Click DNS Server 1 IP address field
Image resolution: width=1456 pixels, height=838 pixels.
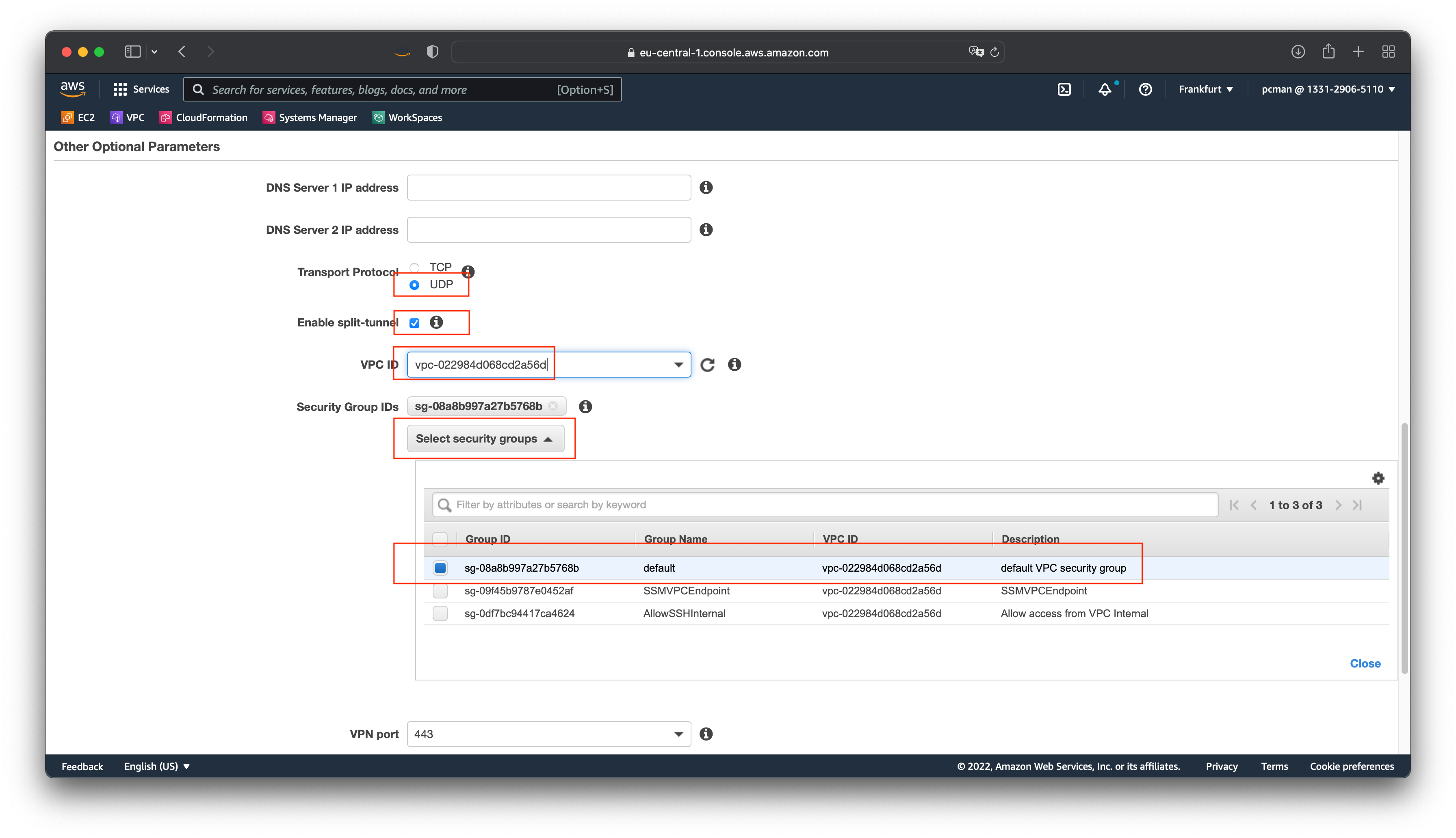(x=549, y=188)
